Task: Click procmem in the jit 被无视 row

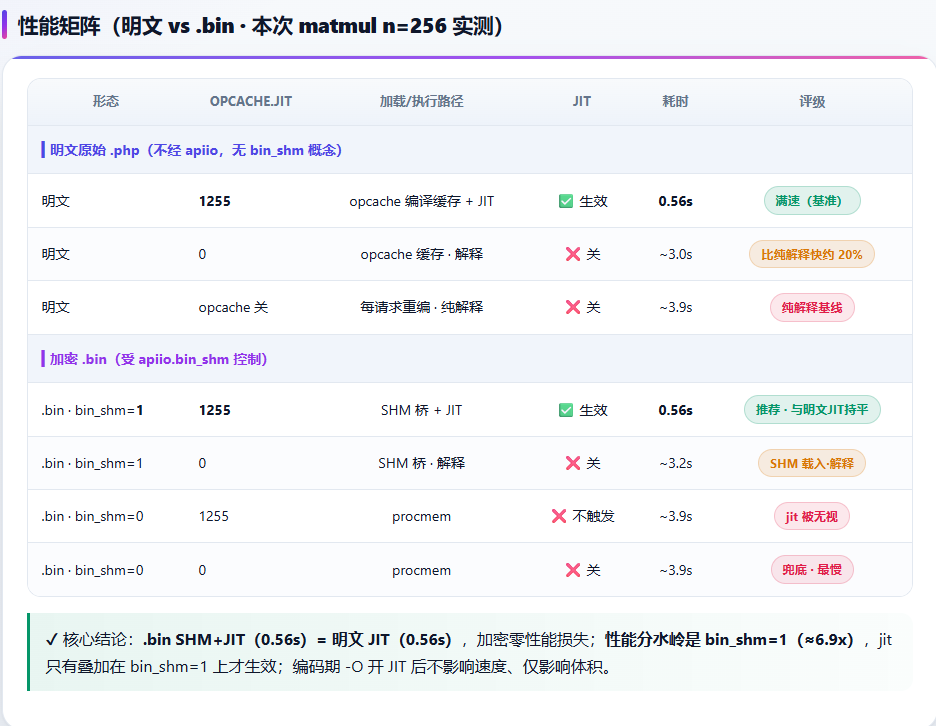Action: (421, 517)
